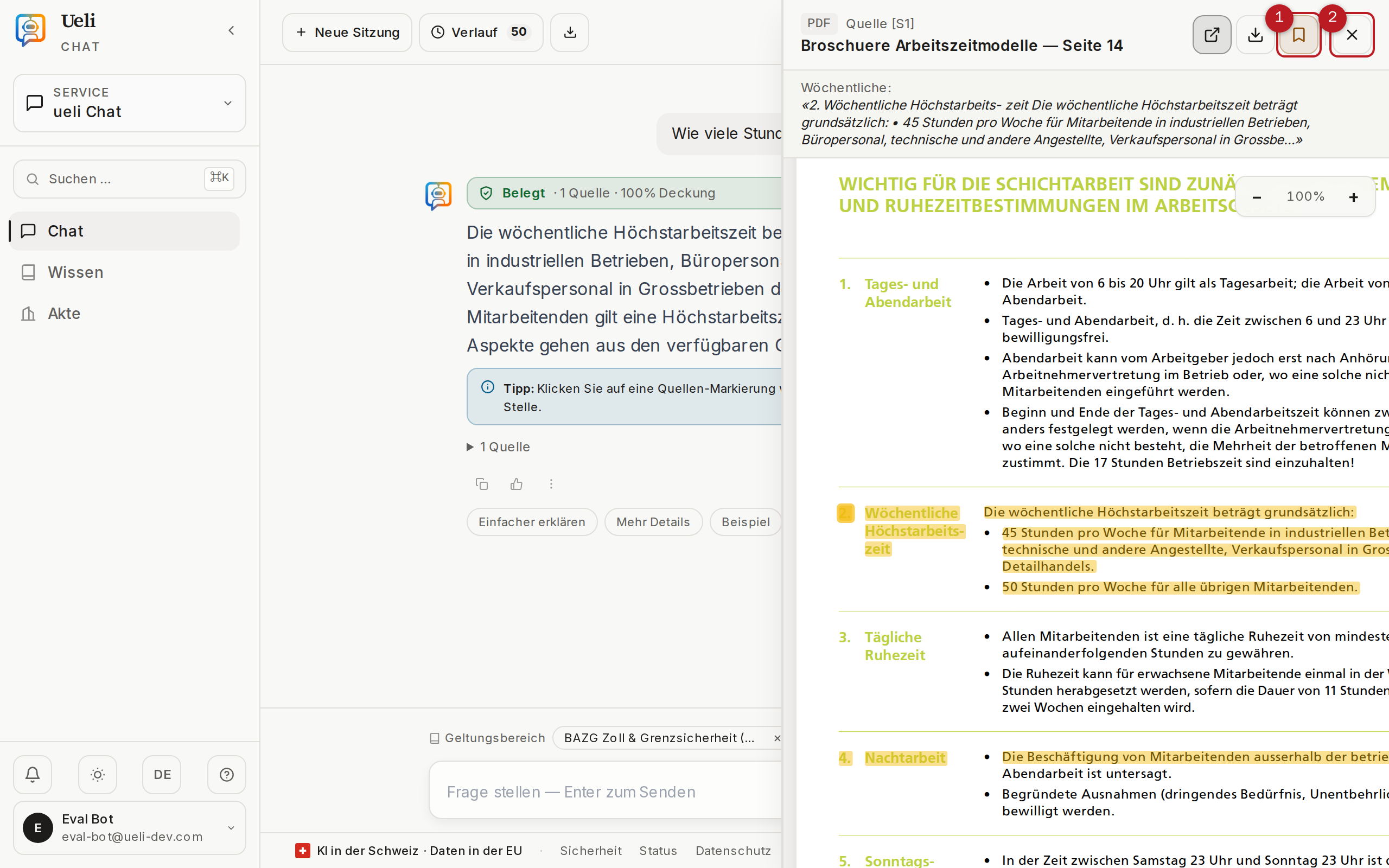Expand the 1 Quelle disclosure

[499, 446]
